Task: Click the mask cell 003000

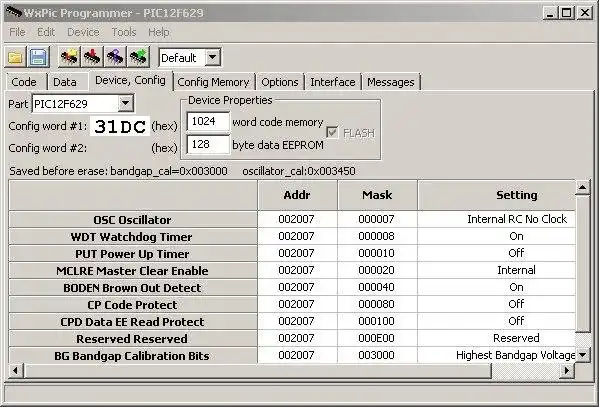Action: [x=377, y=355]
